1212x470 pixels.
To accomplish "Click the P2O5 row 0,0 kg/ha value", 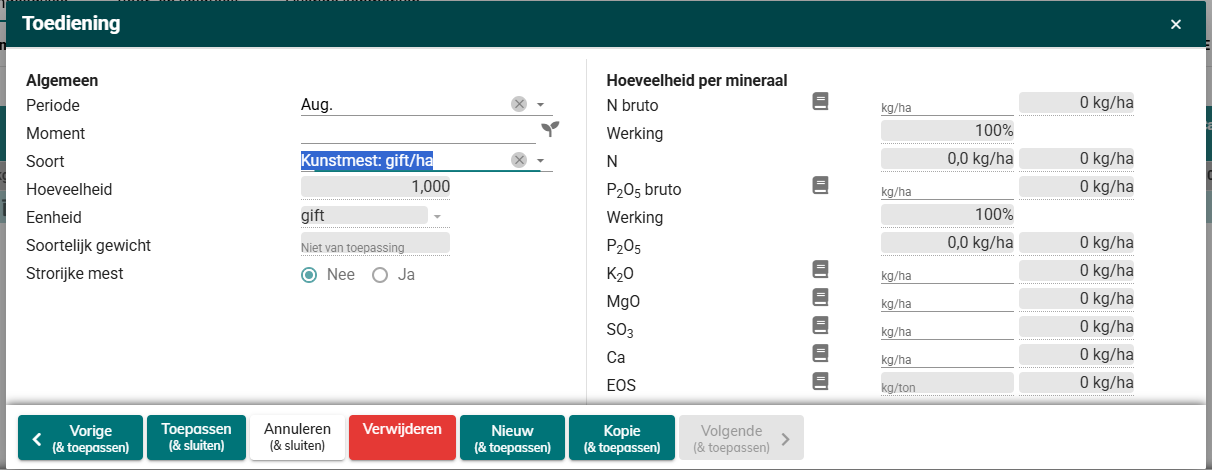I will click(x=947, y=243).
